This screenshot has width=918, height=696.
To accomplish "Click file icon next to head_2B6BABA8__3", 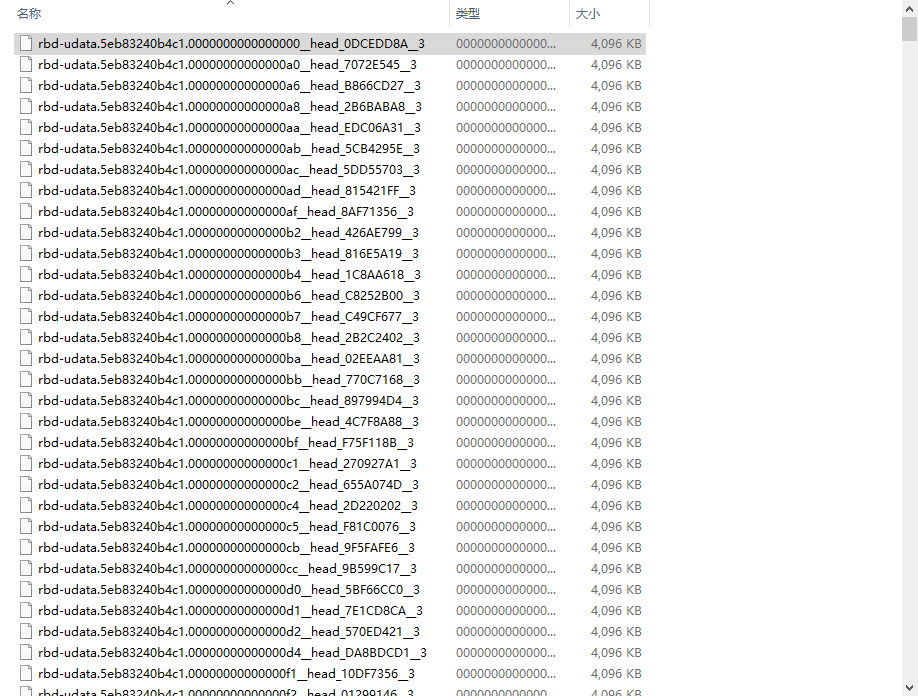I will click(27, 107).
